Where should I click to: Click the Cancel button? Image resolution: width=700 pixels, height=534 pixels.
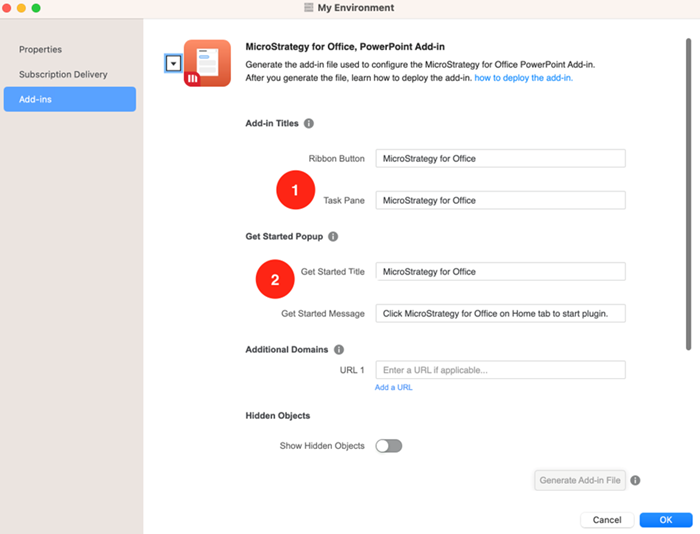click(x=607, y=520)
